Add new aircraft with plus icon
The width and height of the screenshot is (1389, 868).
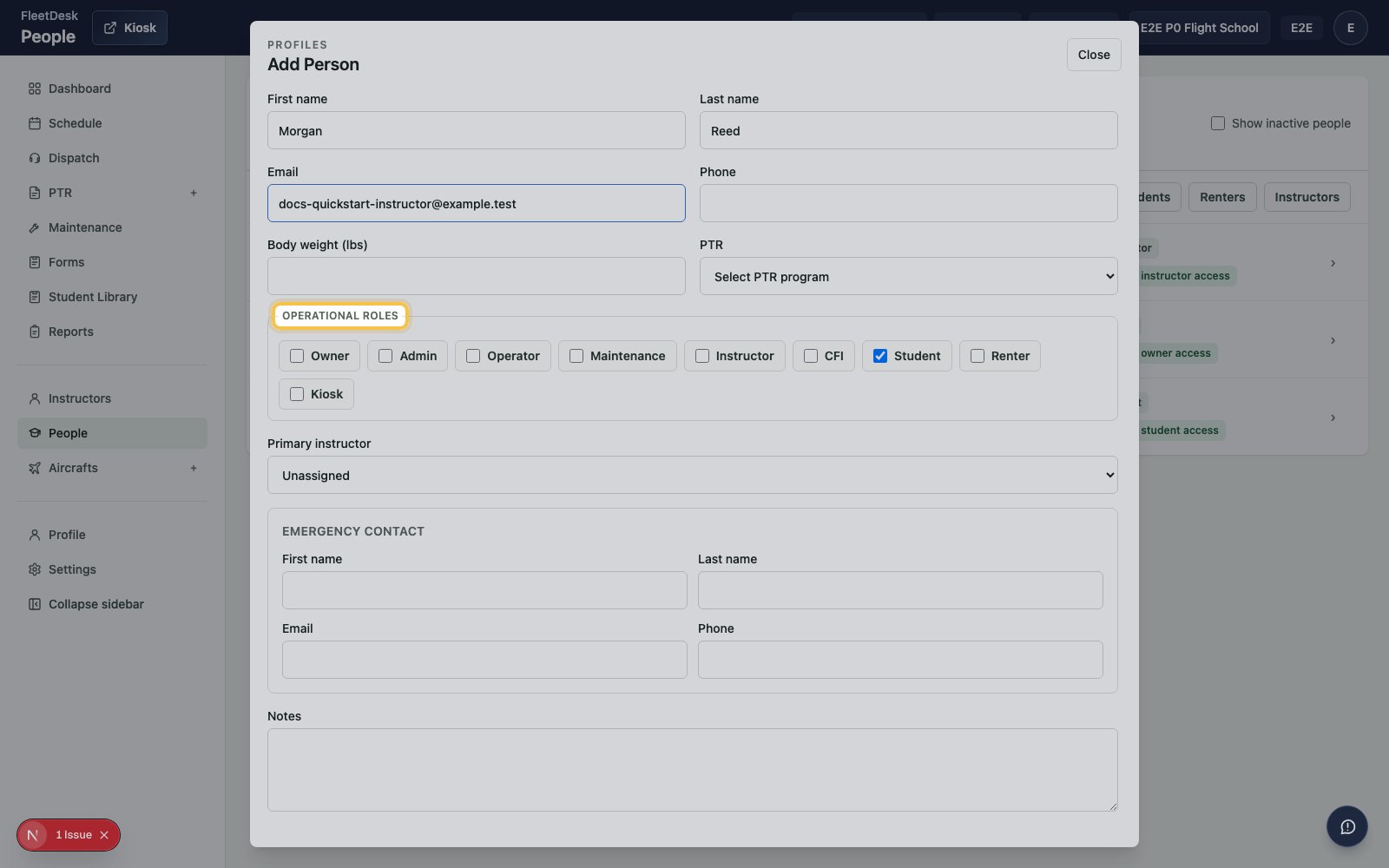pos(194,468)
